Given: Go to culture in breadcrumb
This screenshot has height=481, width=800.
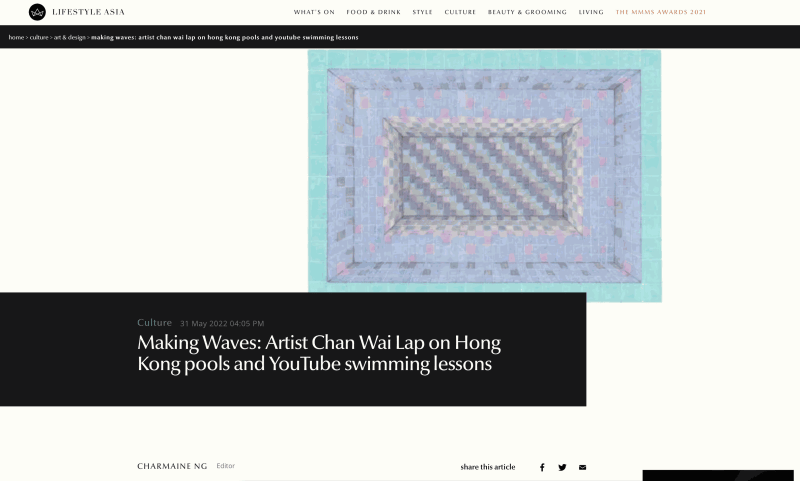Looking at the screenshot, I should pyautogui.click(x=39, y=37).
